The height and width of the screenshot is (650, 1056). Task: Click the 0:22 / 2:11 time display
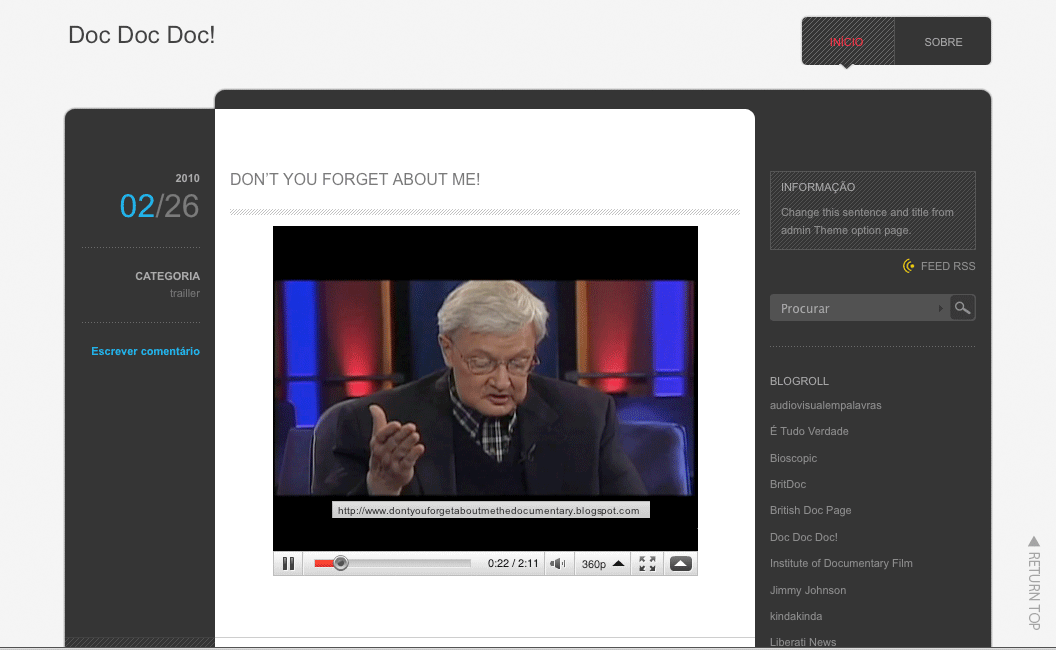pos(513,564)
